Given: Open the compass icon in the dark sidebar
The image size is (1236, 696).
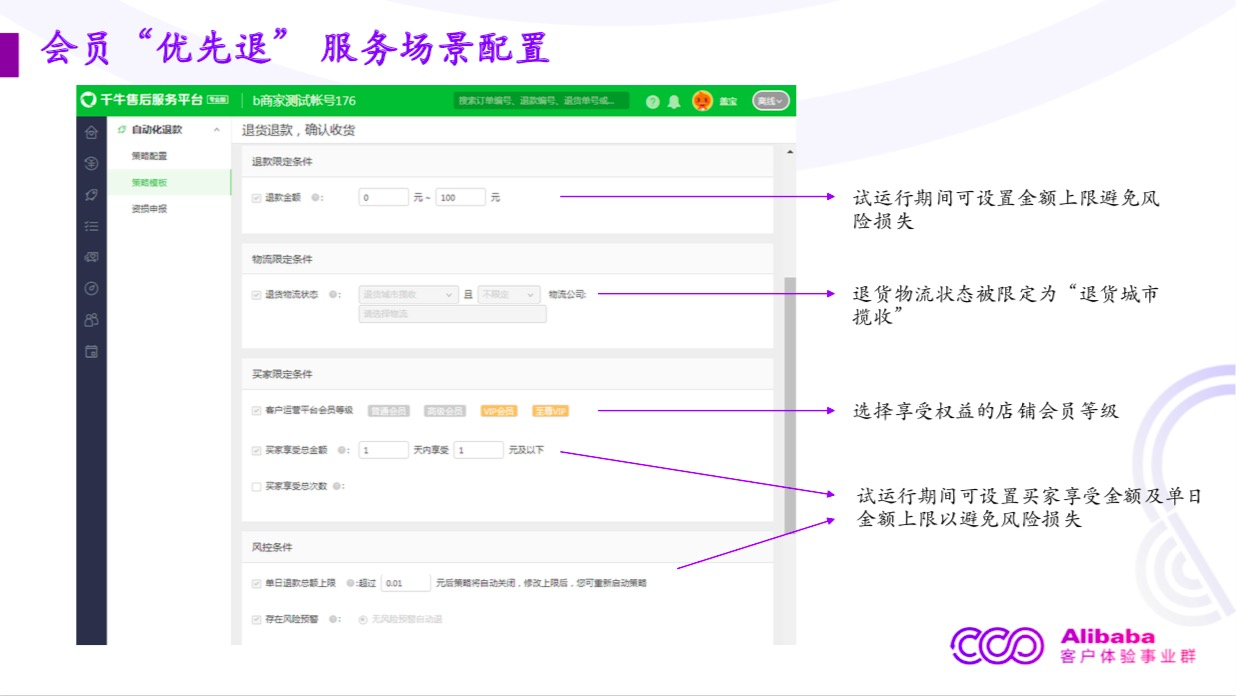Looking at the screenshot, I should [91, 288].
